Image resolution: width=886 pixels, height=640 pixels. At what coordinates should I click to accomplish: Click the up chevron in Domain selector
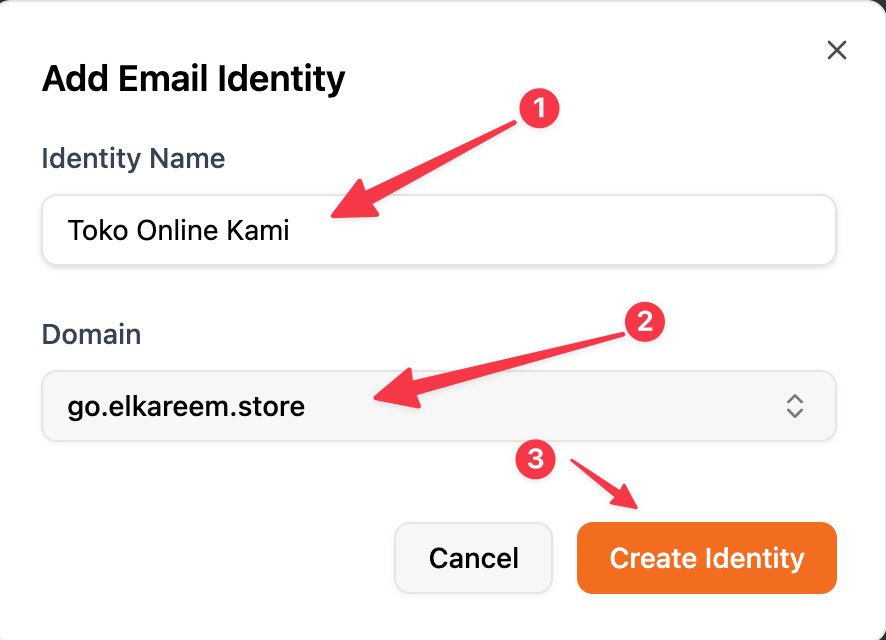(795, 398)
